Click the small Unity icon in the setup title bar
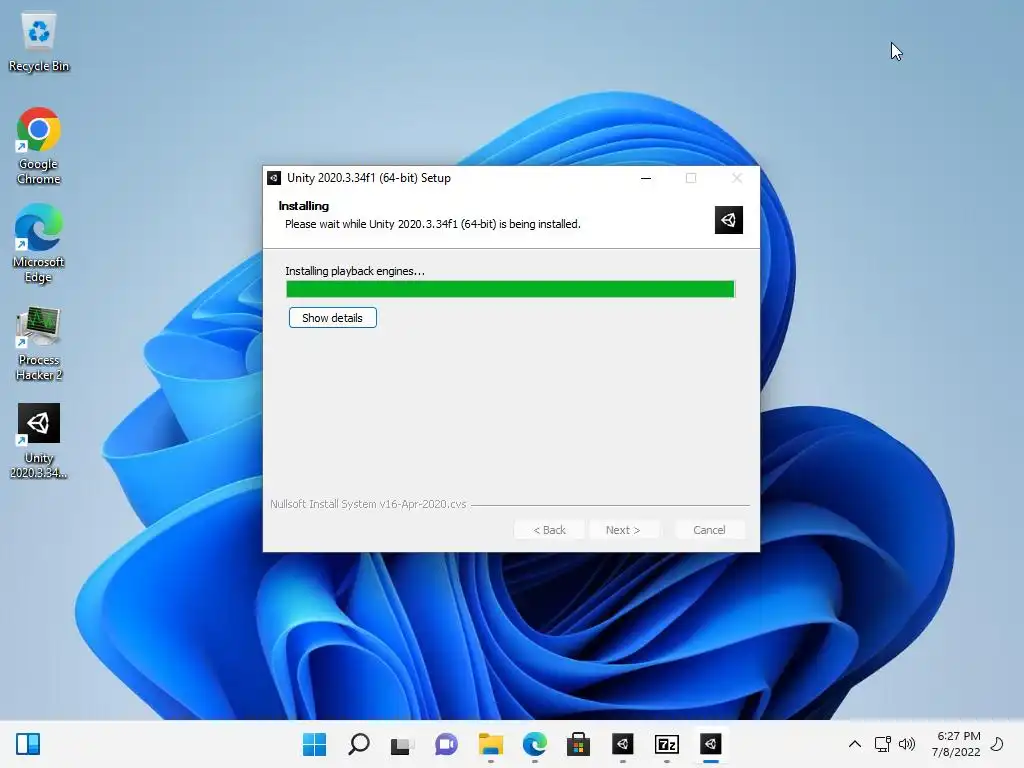1024x768 pixels. click(x=274, y=178)
